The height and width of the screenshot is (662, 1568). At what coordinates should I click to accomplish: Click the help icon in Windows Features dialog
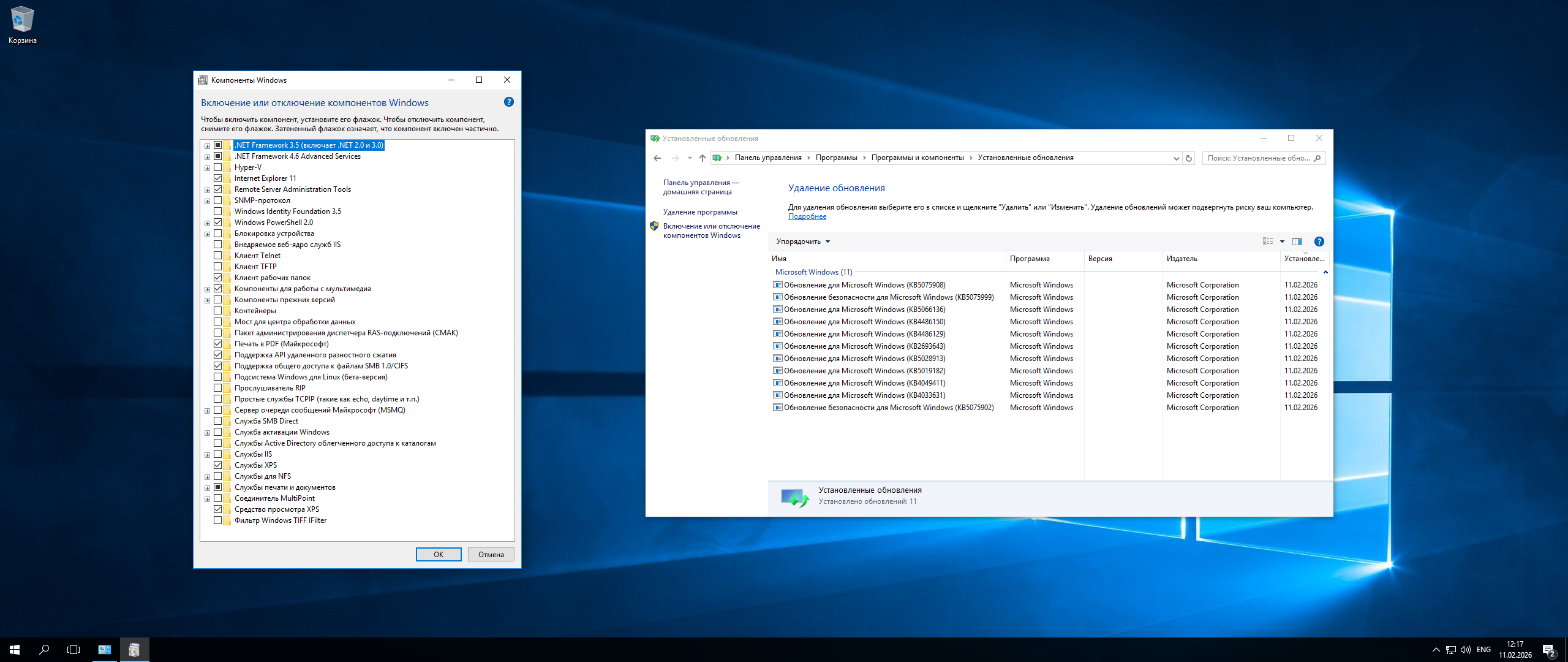pyautogui.click(x=508, y=102)
